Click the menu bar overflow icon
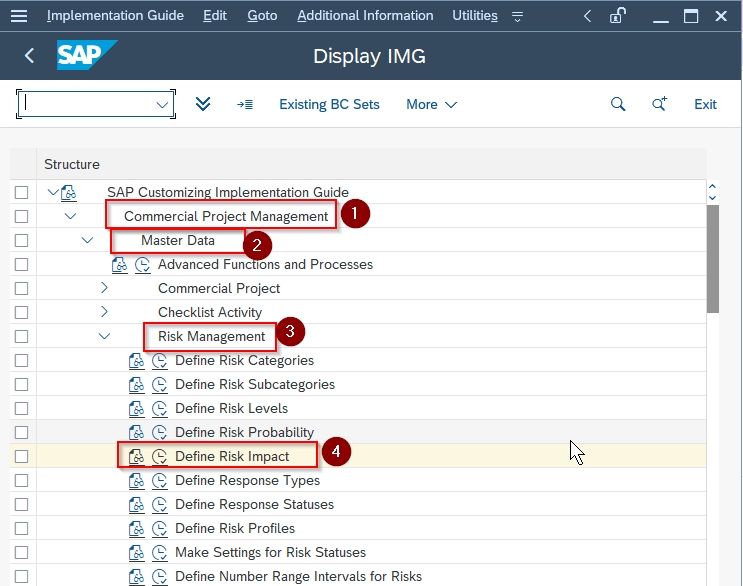Screen dimensions: 743x586 (x=517, y=17)
